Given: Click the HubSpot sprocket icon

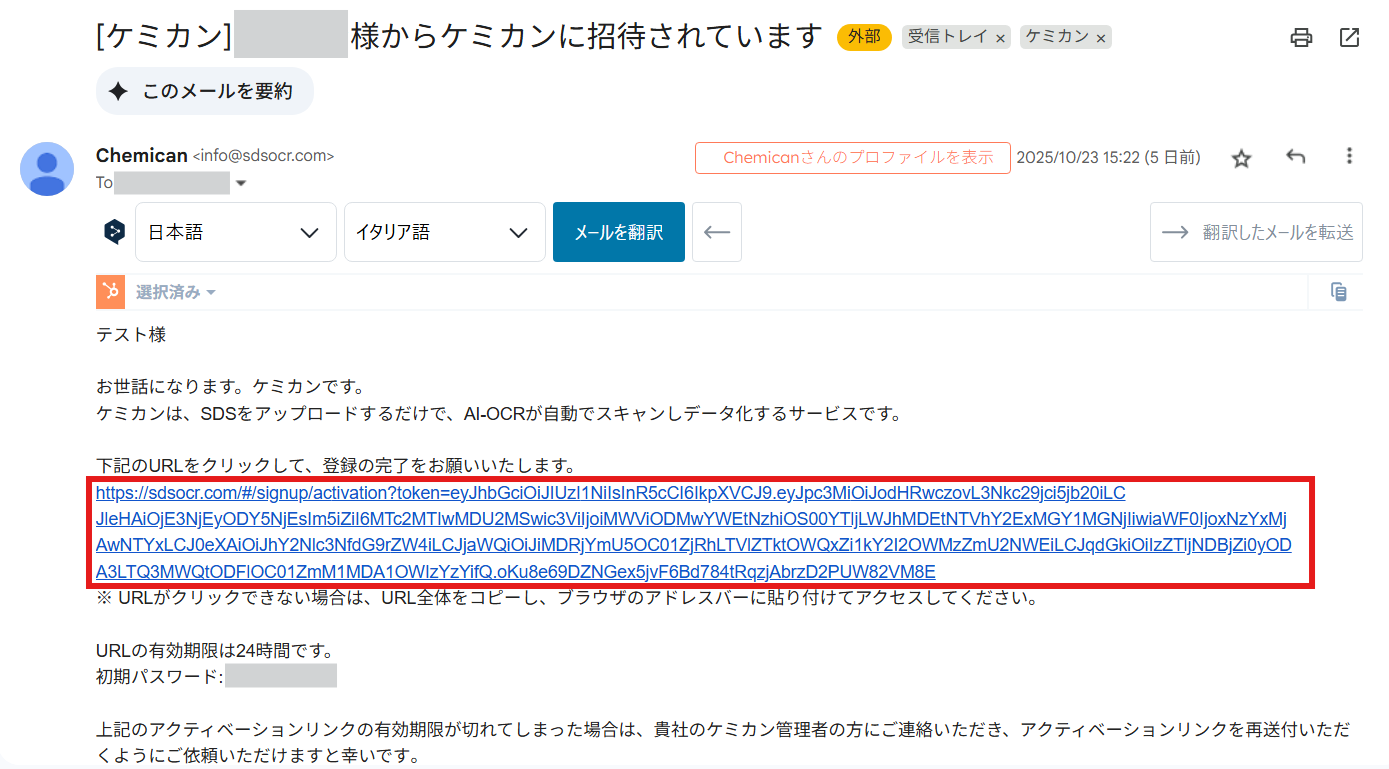Looking at the screenshot, I should (110, 292).
